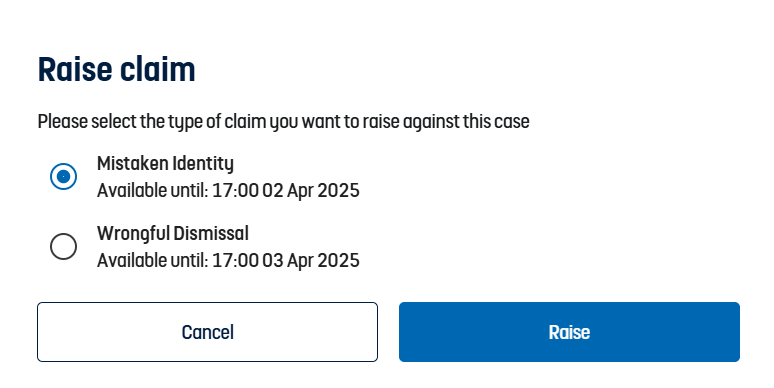Click the Raise claim heading

(x=116, y=69)
